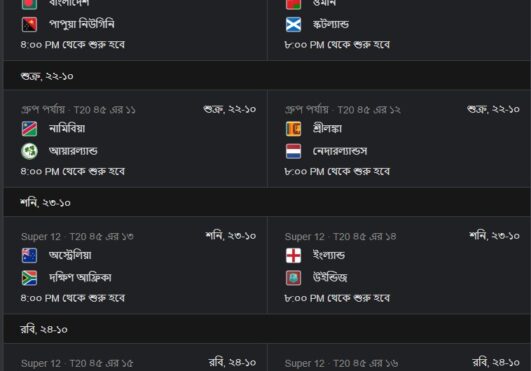The image size is (531, 371).
Task: Click the Netherlands flag icon
Action: 293,151
